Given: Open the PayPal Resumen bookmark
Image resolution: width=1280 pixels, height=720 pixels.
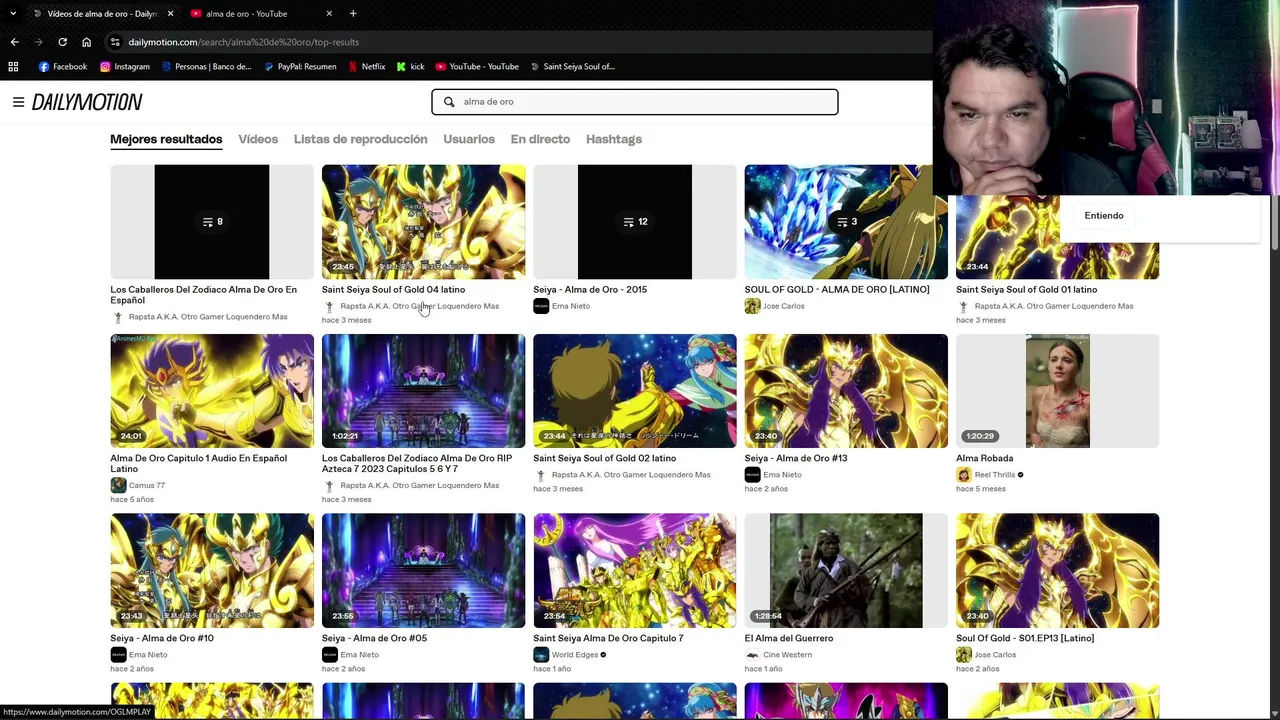Looking at the screenshot, I should click(300, 67).
